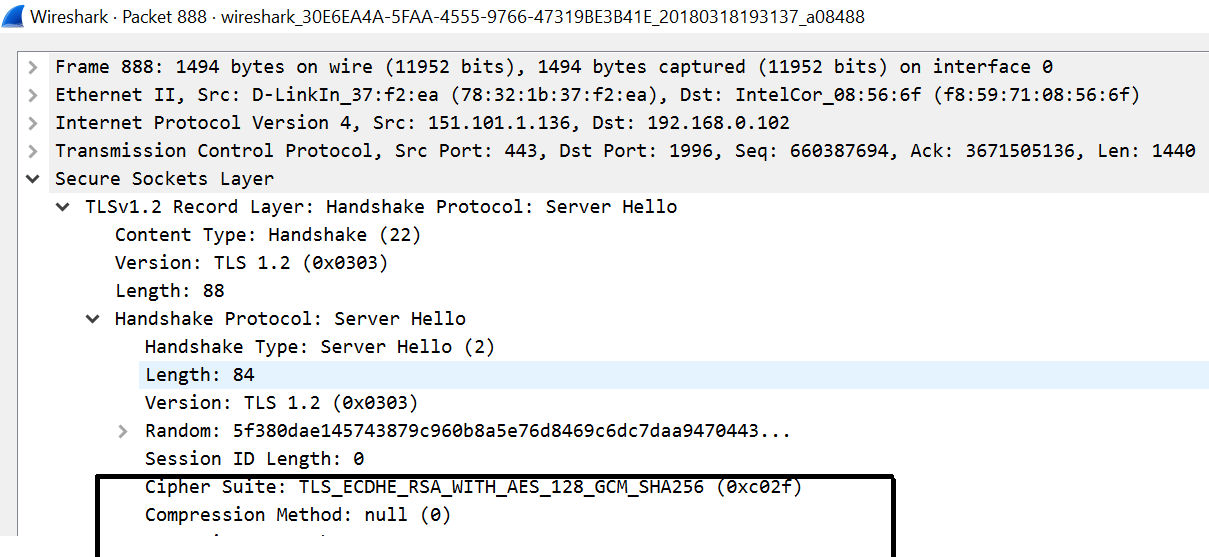The image size is (1209, 557).
Task: Collapse the Secure Sockets Layer section
Action: (x=33, y=179)
